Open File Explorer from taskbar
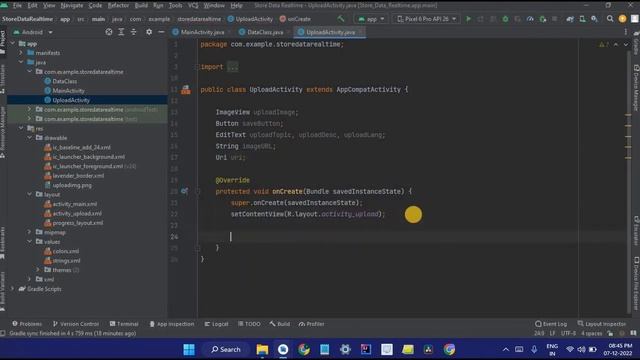This screenshot has width=640, height=360. point(262,349)
